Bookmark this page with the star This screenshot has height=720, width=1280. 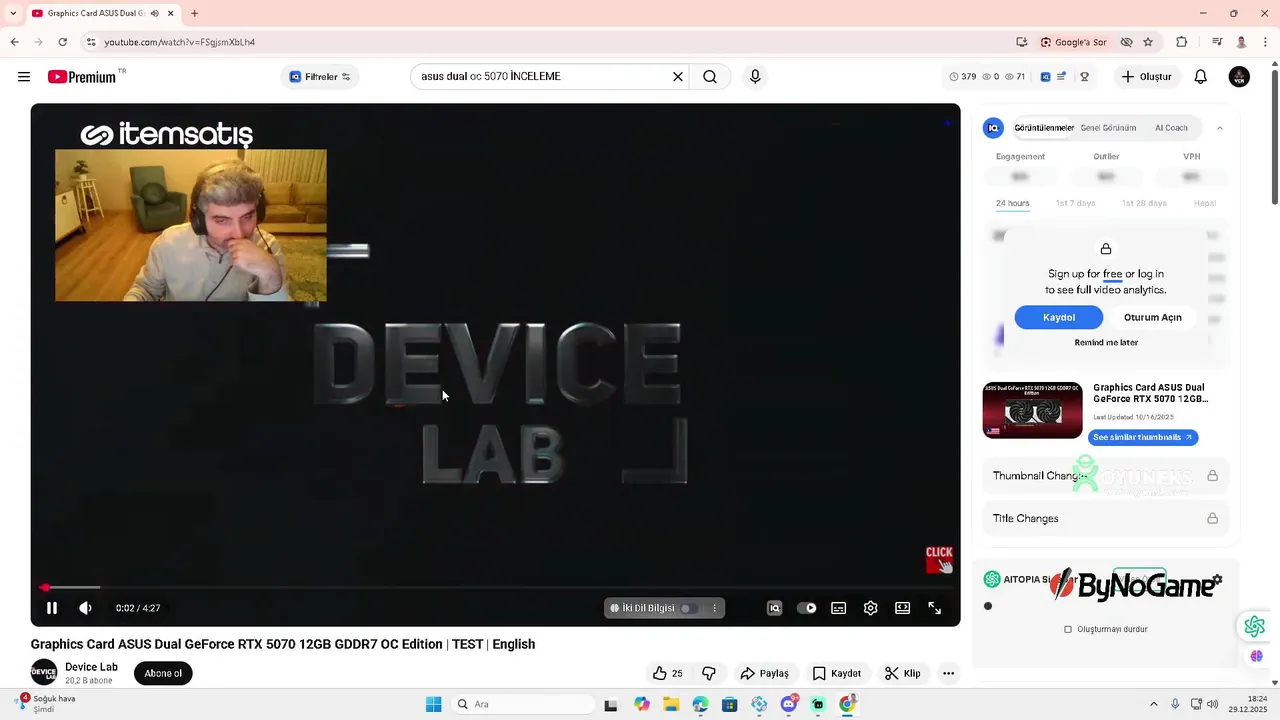tap(1148, 42)
